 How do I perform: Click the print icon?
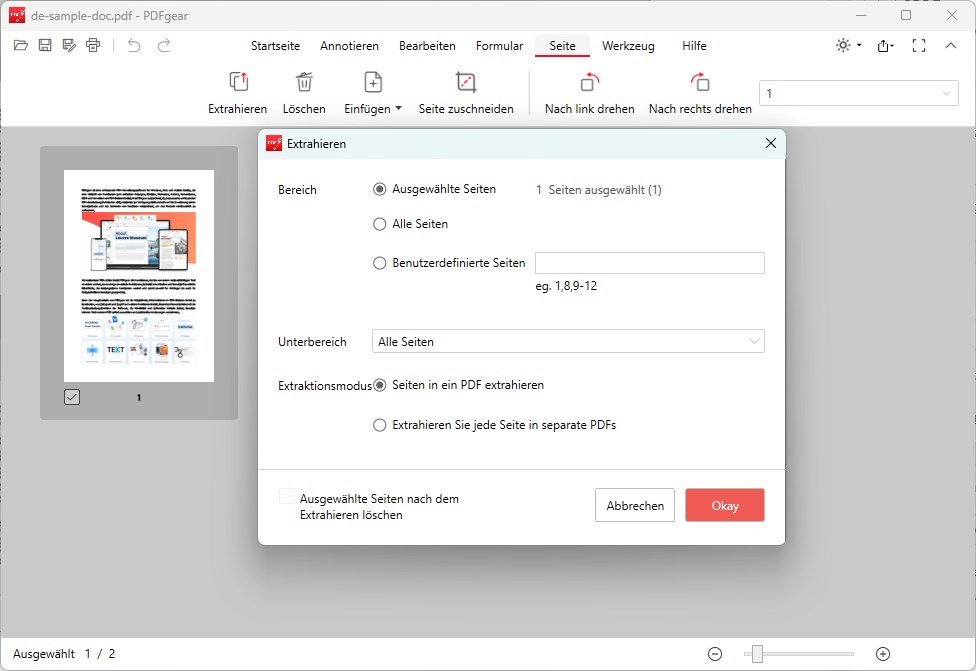point(93,45)
